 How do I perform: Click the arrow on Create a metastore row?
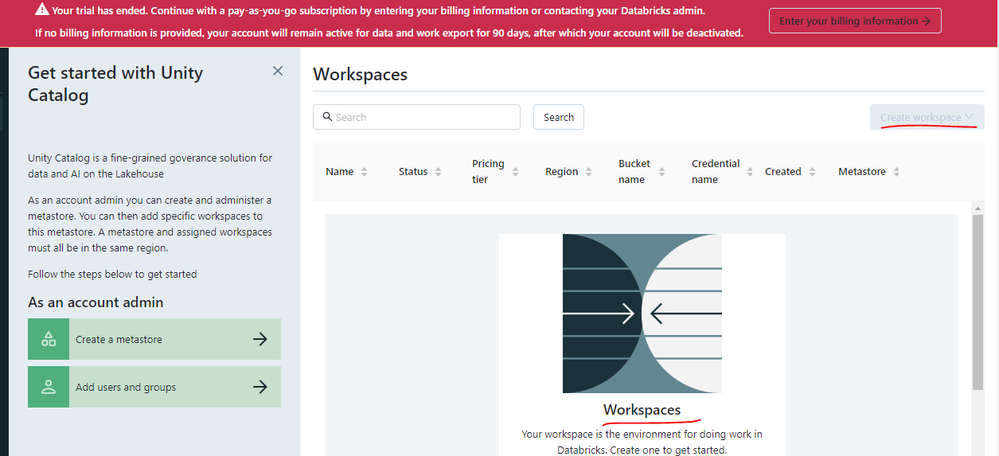[x=259, y=339]
